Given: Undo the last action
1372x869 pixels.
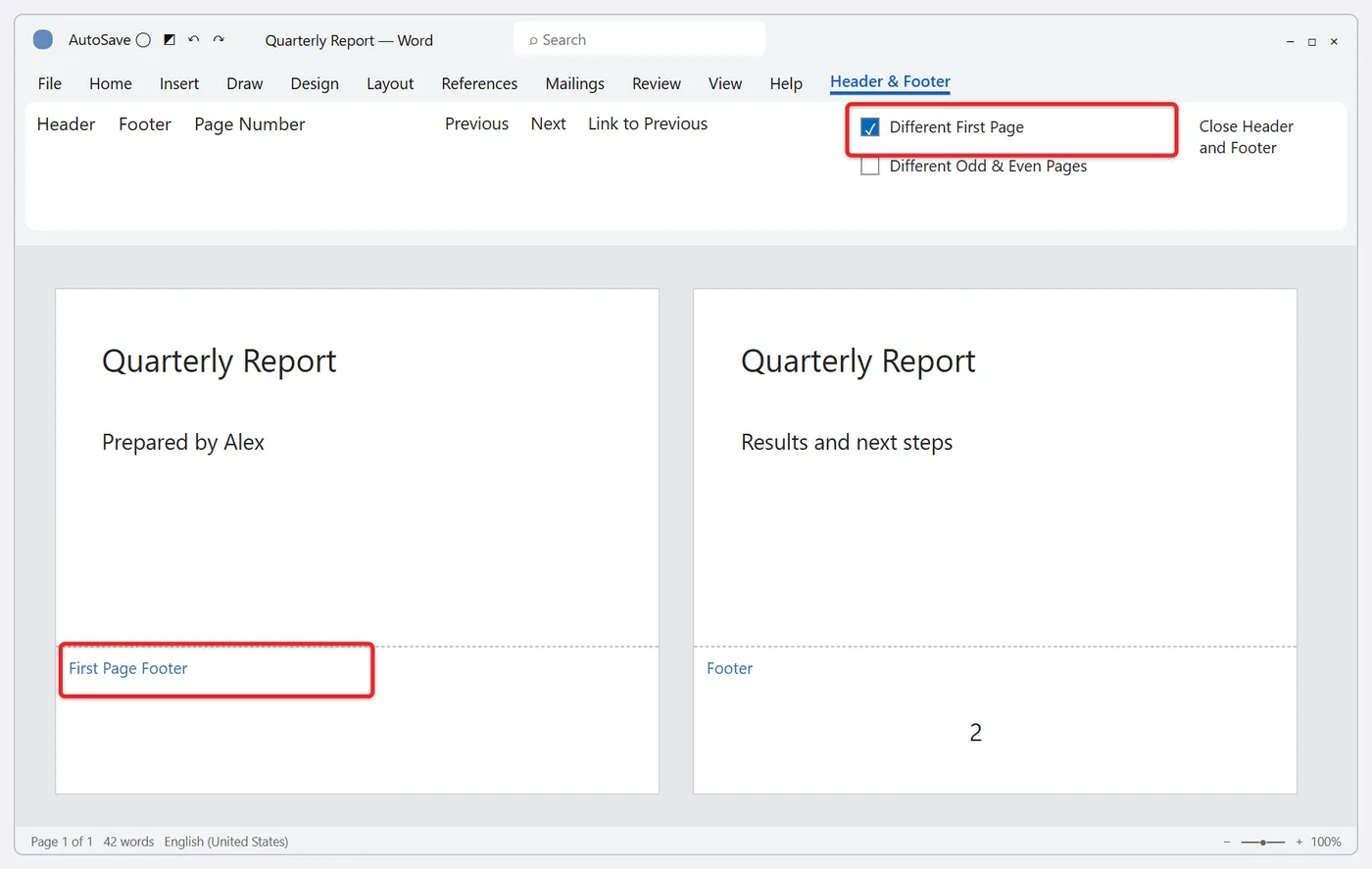Looking at the screenshot, I should point(194,40).
